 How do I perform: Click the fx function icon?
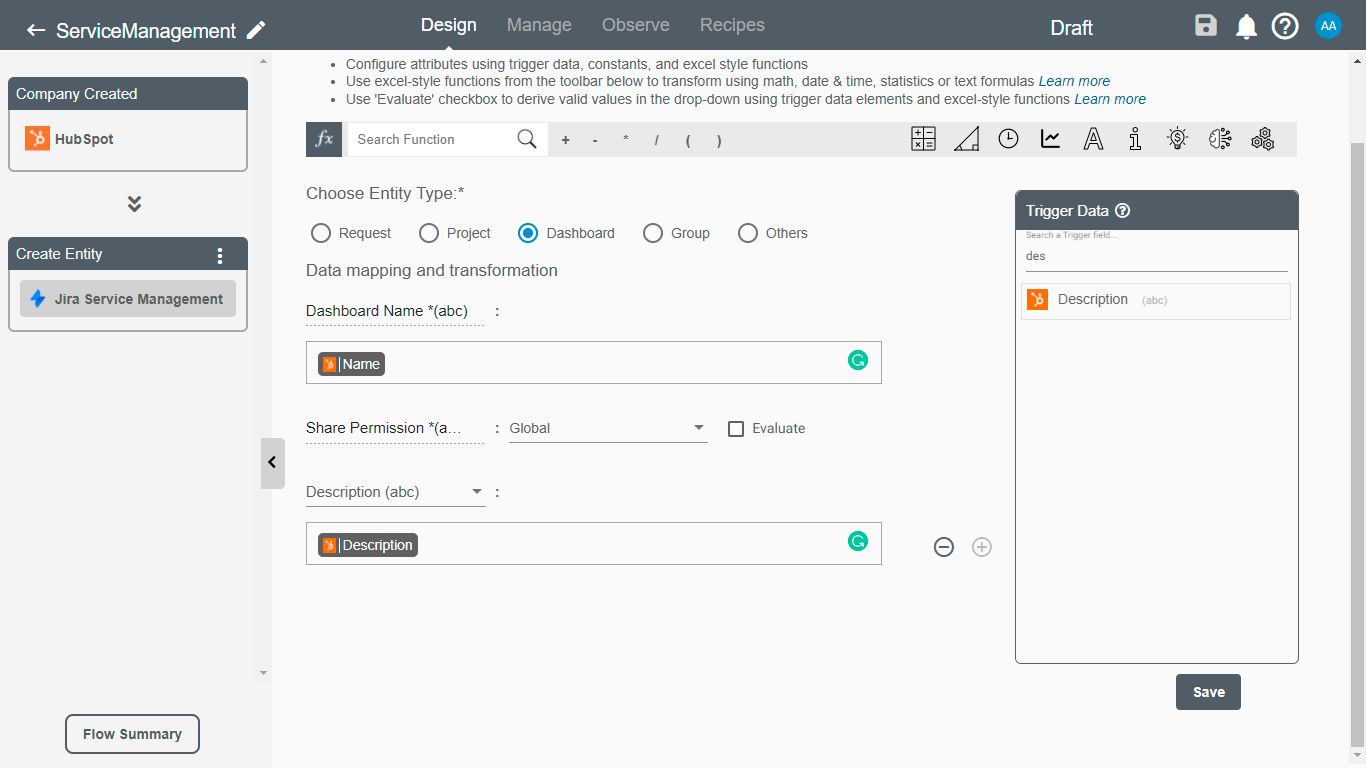[324, 139]
